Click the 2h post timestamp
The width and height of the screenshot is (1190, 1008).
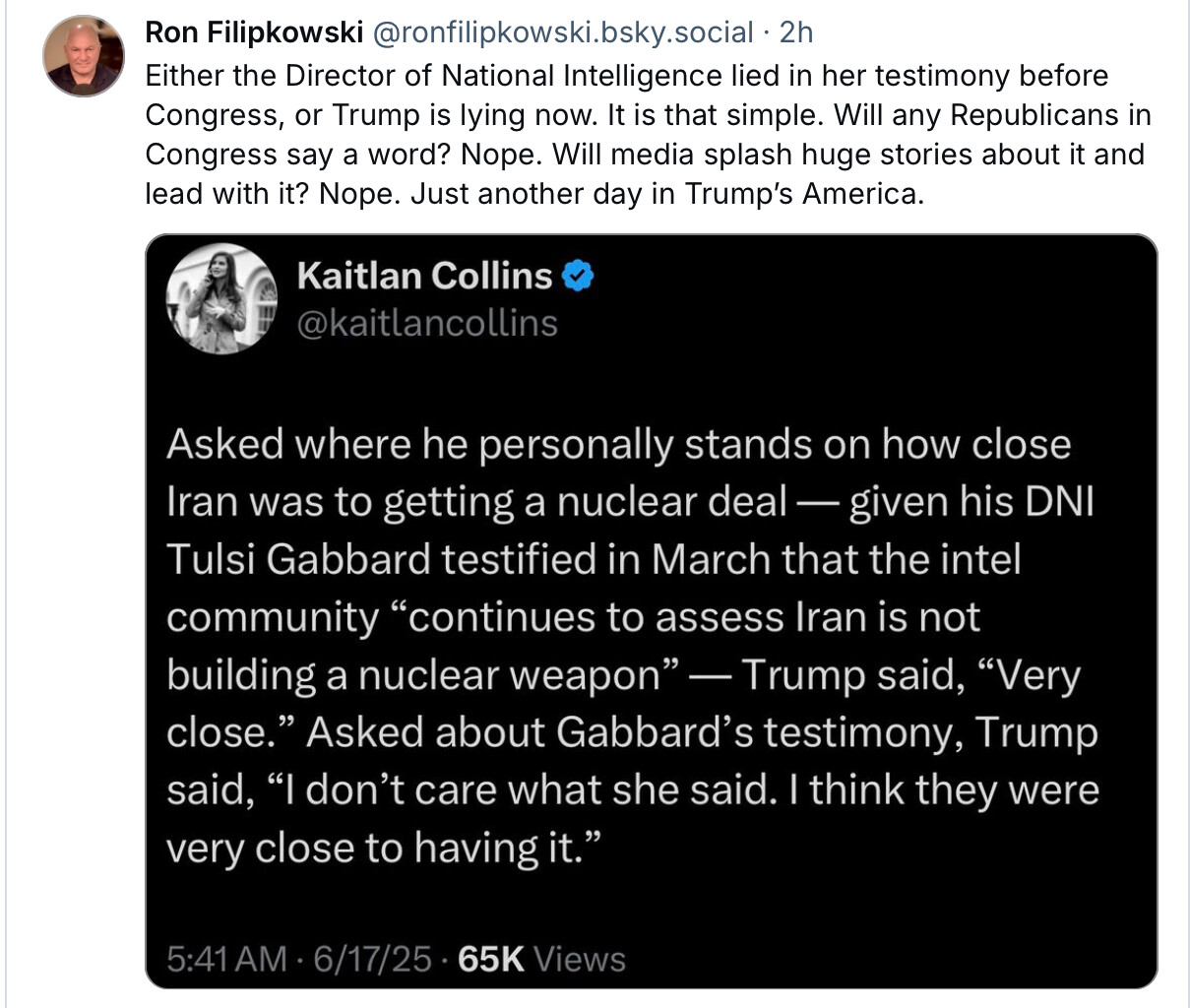click(x=796, y=32)
